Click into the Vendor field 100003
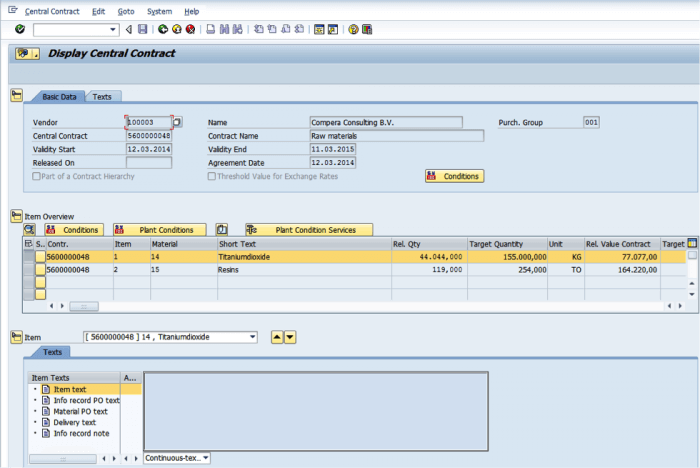The width and height of the screenshot is (700, 468). click(149, 122)
